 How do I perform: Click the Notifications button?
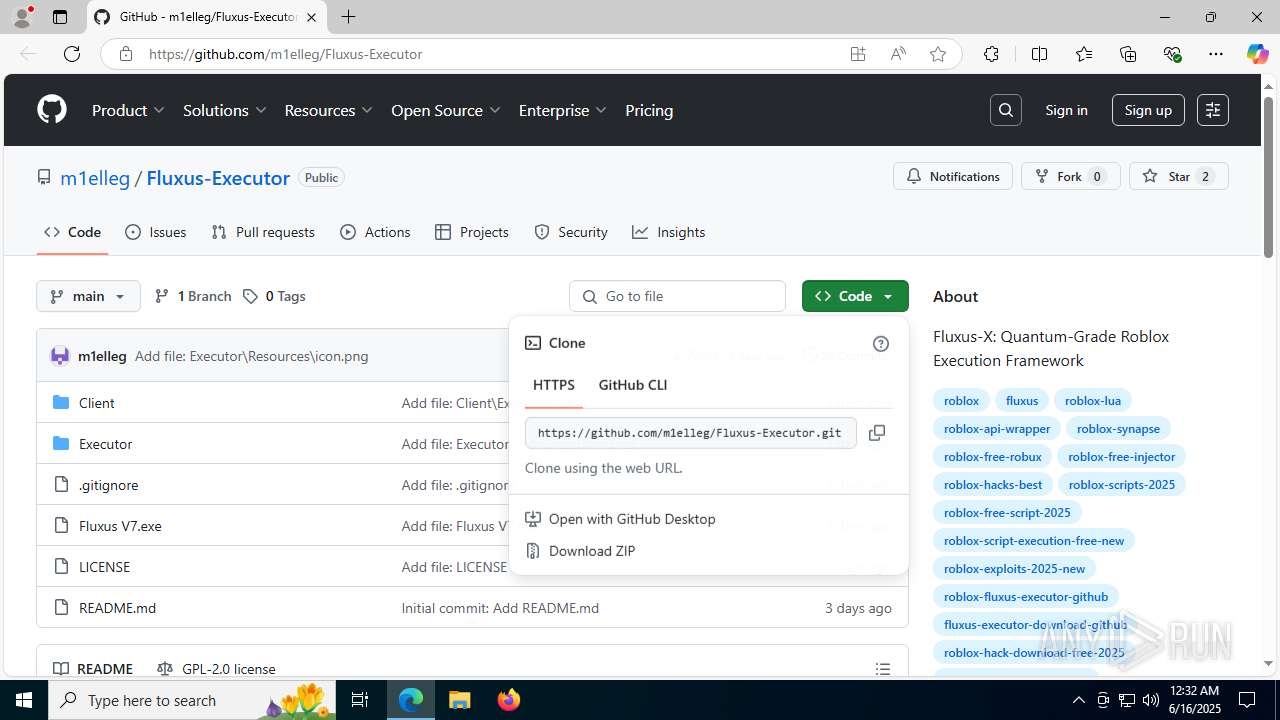pyautogui.click(x=953, y=176)
